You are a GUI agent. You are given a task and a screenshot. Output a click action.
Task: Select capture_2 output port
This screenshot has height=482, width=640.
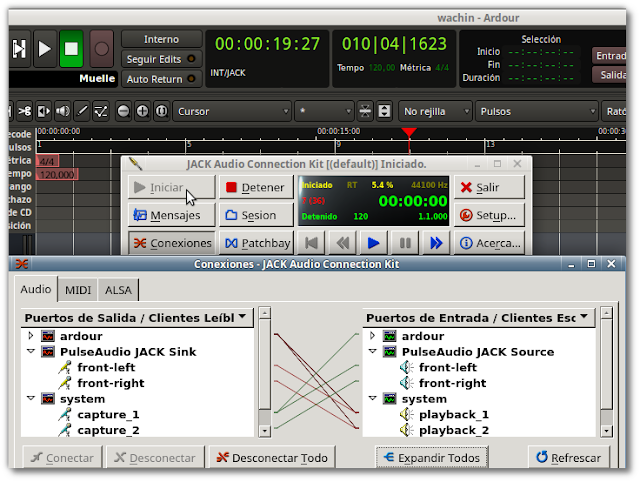tap(108, 430)
